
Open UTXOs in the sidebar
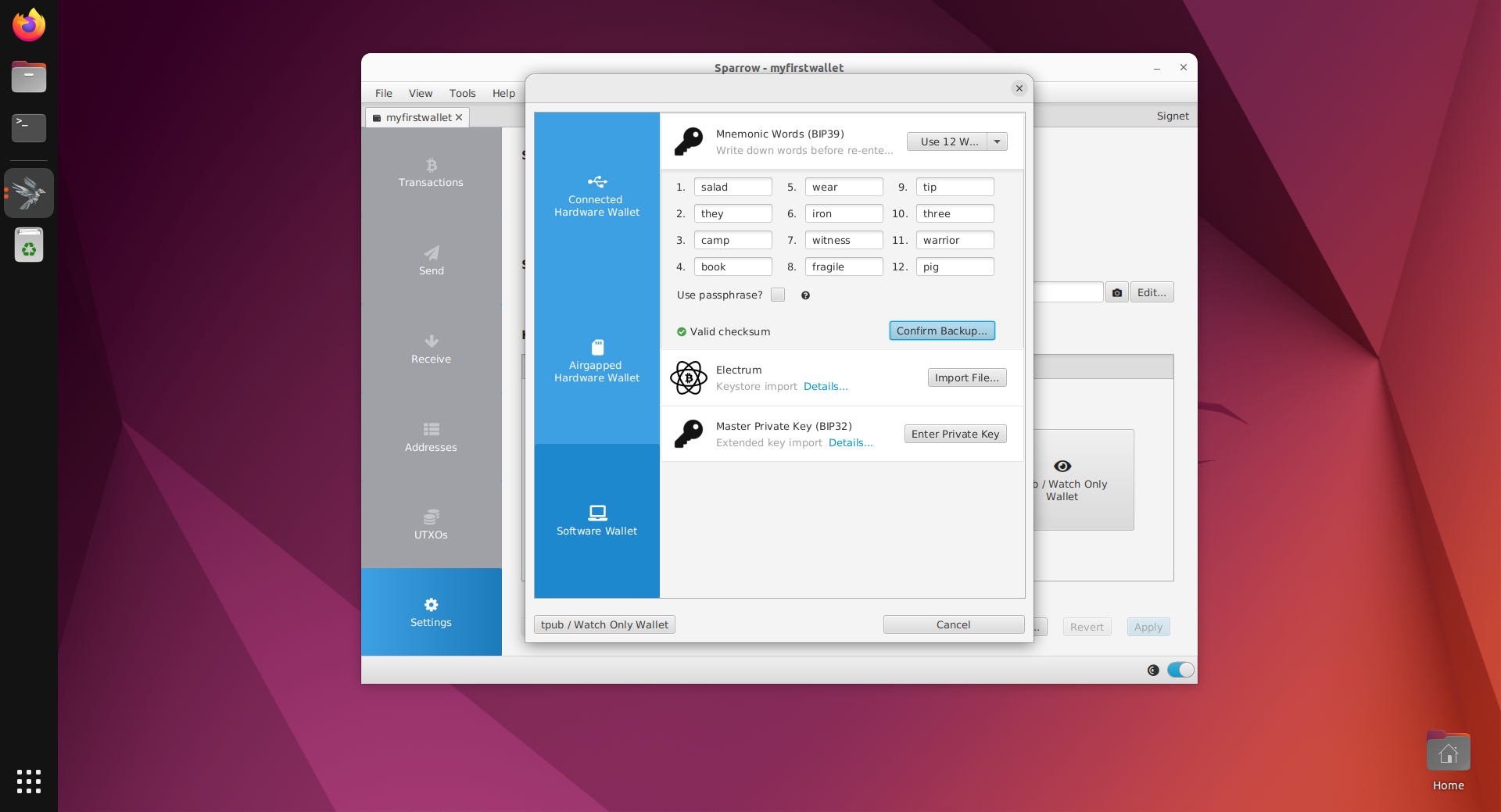coord(431,525)
